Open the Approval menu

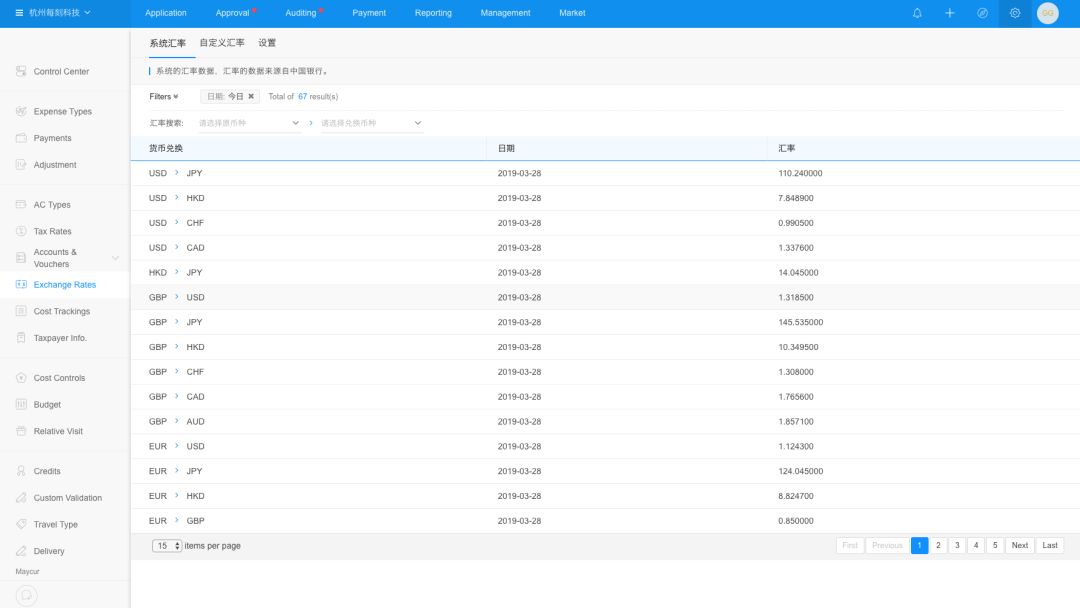click(232, 13)
